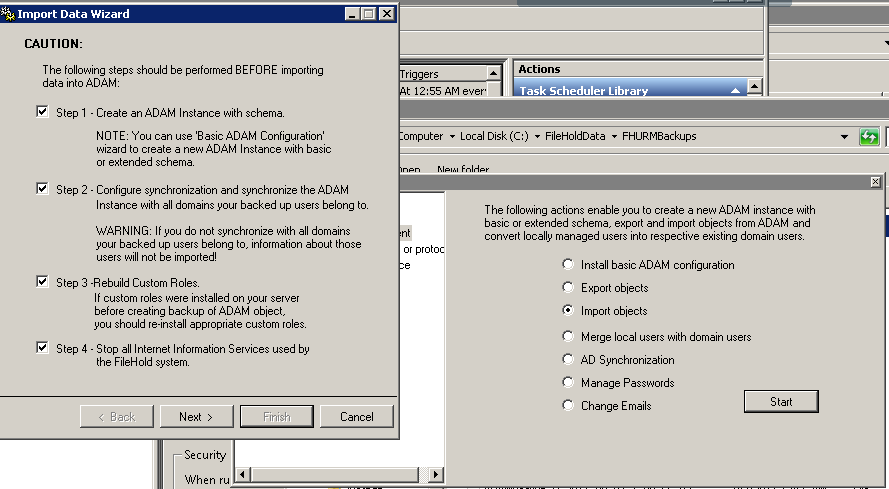Click Next in Import Data Wizard

point(196,416)
